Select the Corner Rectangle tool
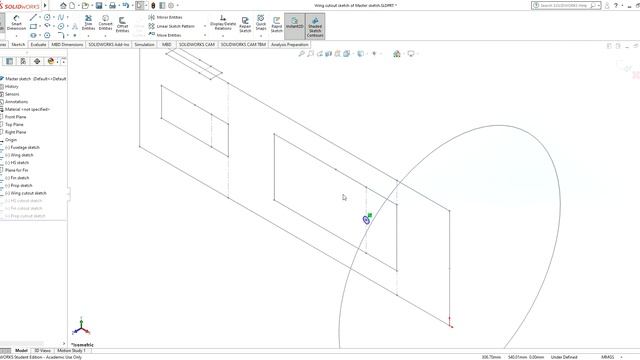Viewport: 640px width, 360px height. pyautogui.click(x=33, y=27)
